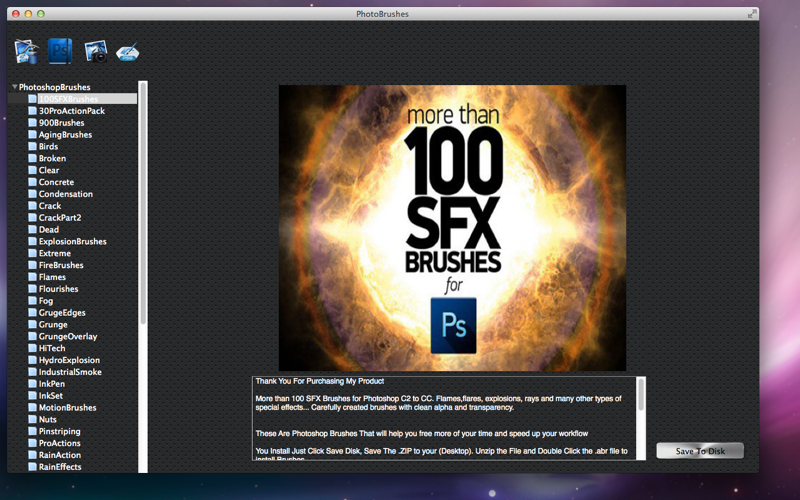Open FireBrushes in the tree
This screenshot has height=500, width=800.
[61, 265]
